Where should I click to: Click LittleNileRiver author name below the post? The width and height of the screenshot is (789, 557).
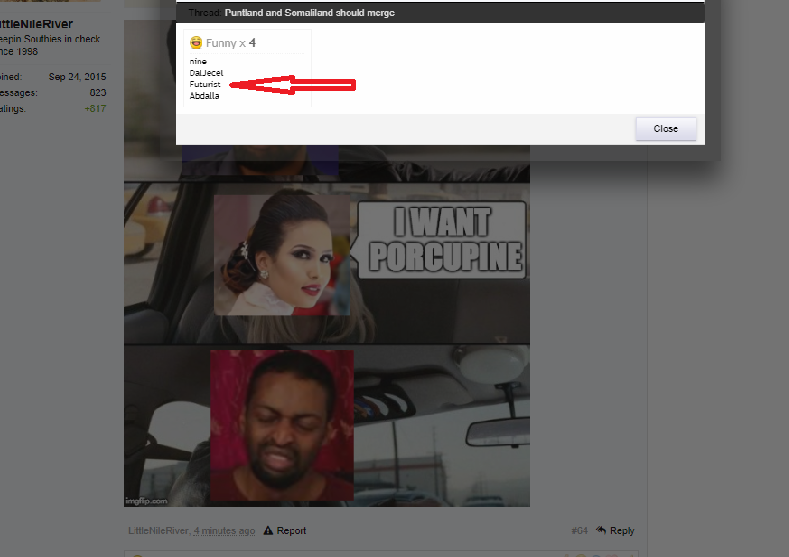[x=158, y=531]
